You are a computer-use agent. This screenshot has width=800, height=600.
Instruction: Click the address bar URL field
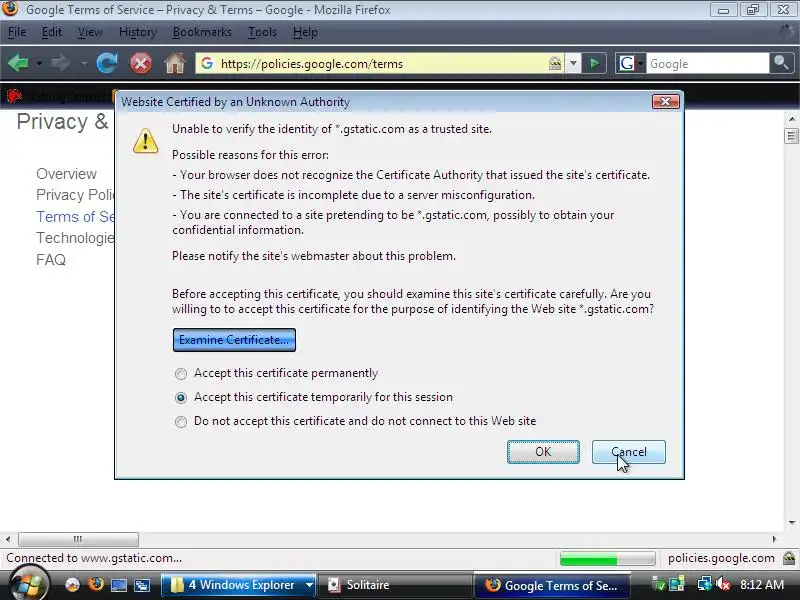(380, 64)
